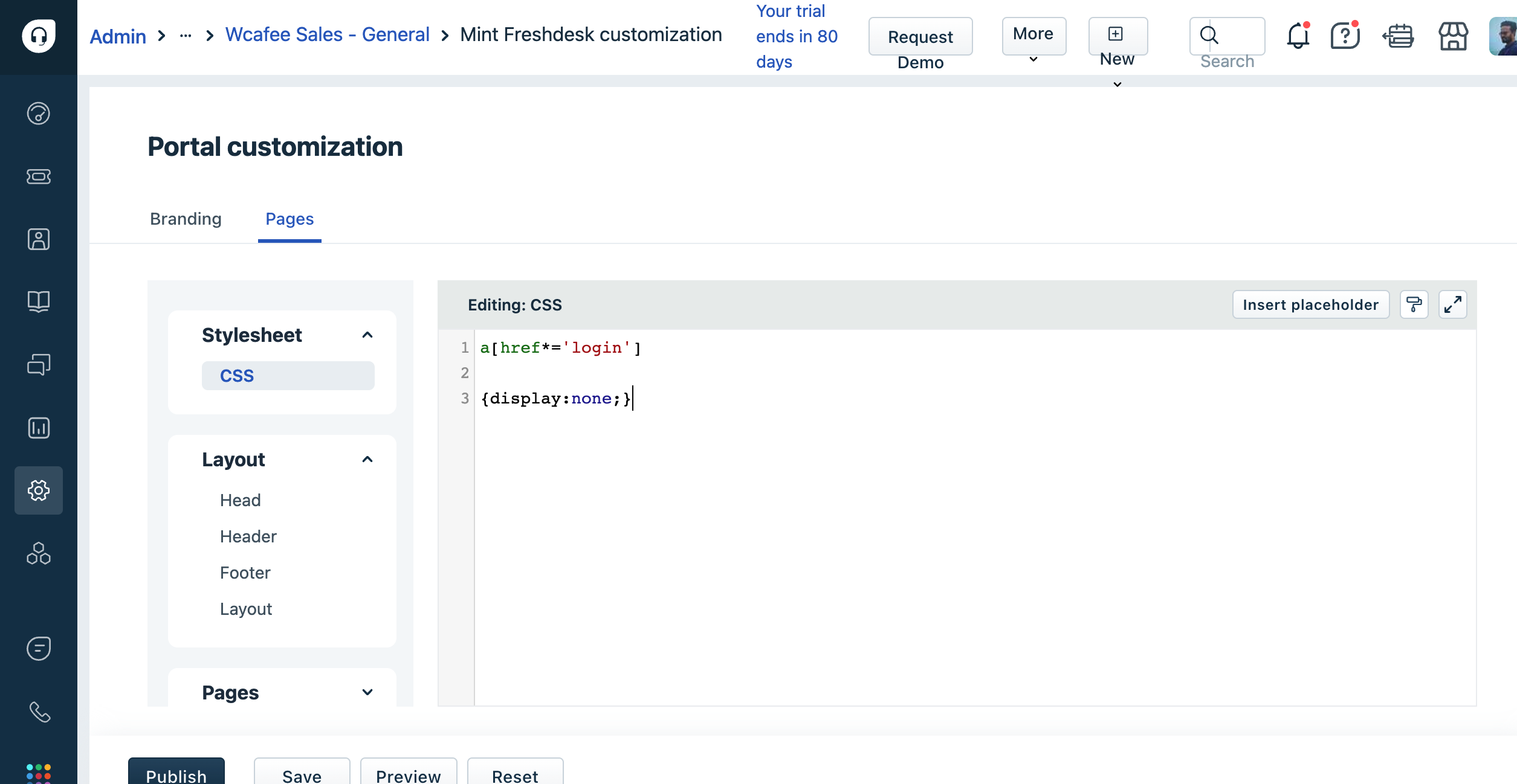
Task: Click the Publish button
Action: pos(176,773)
